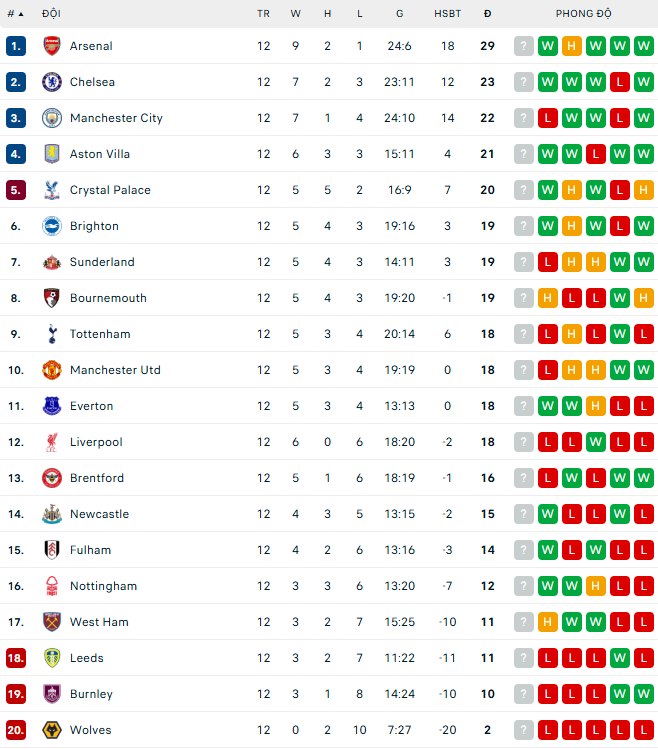Click the Manchester City crest icon
Screen dimensions: 658x749
[x=52, y=118]
